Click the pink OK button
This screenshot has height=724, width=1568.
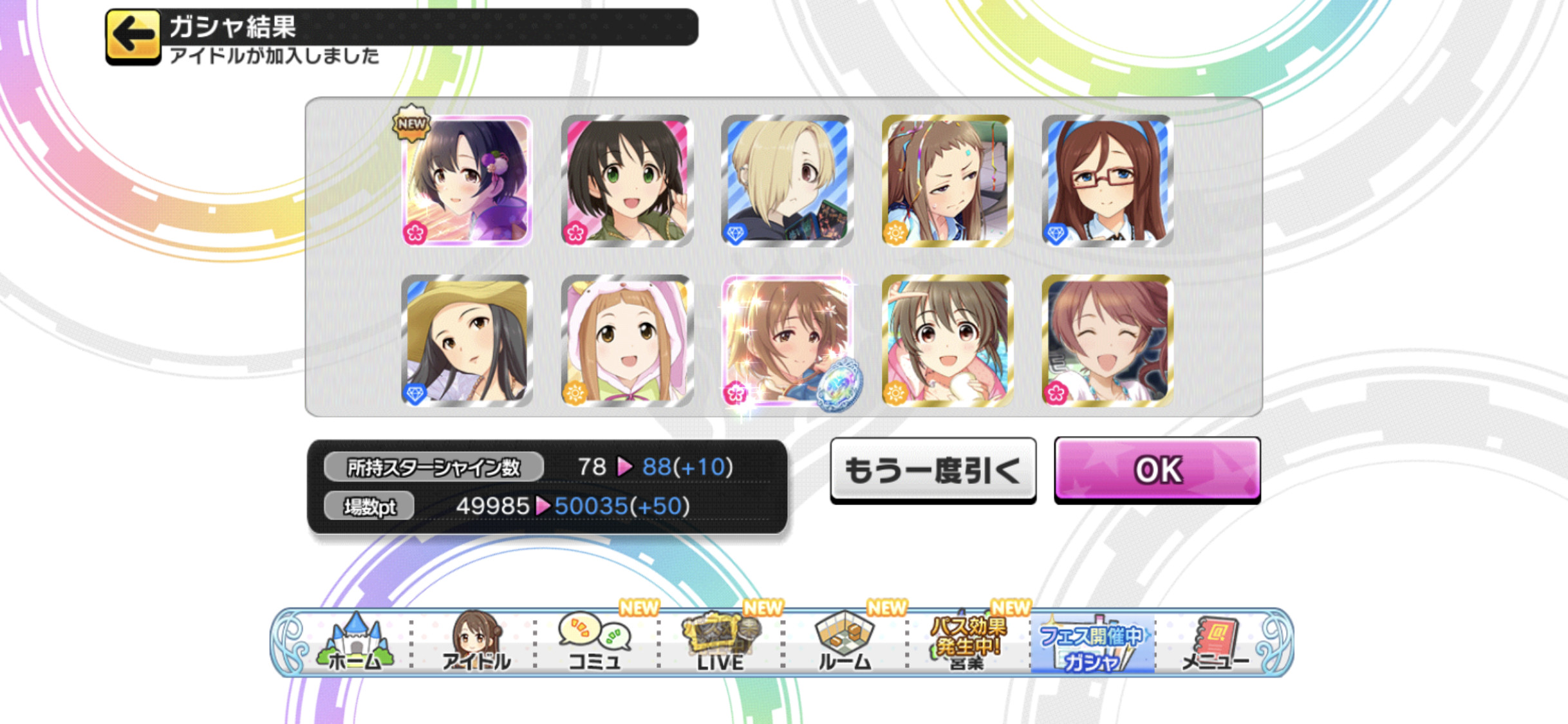(1157, 470)
